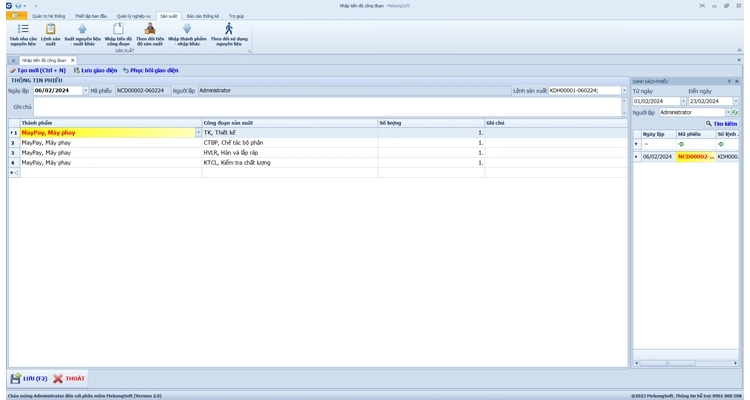Open the Đến ngày date dropdown
750x400 pixels.
pos(736,101)
